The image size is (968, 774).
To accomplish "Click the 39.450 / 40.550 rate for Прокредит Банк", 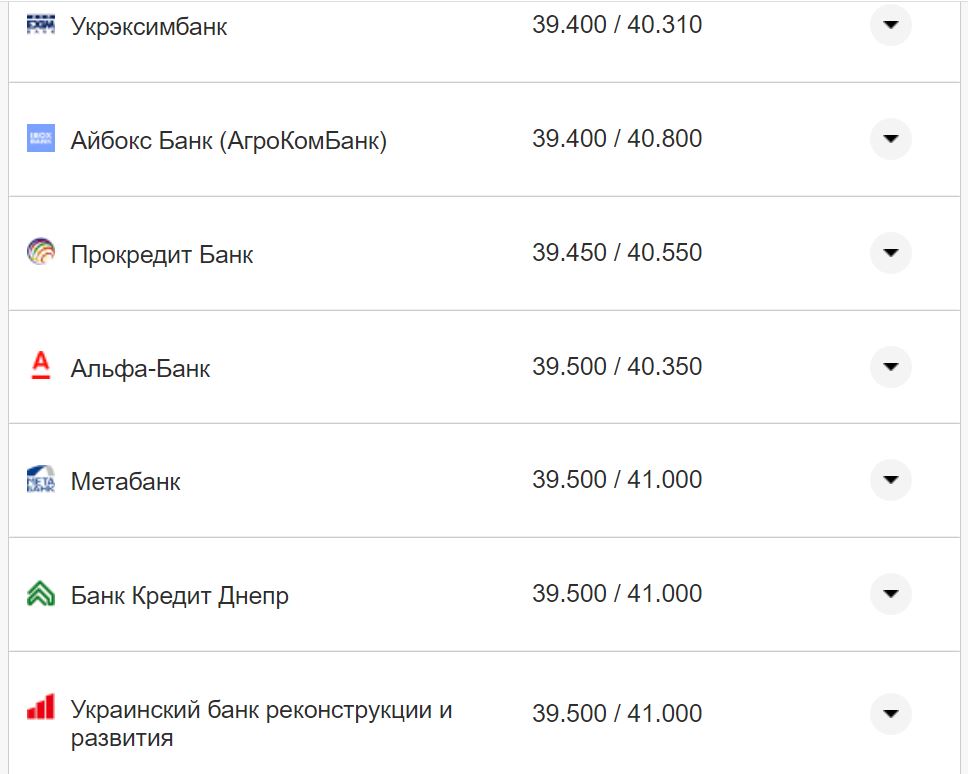I will coord(618,252).
